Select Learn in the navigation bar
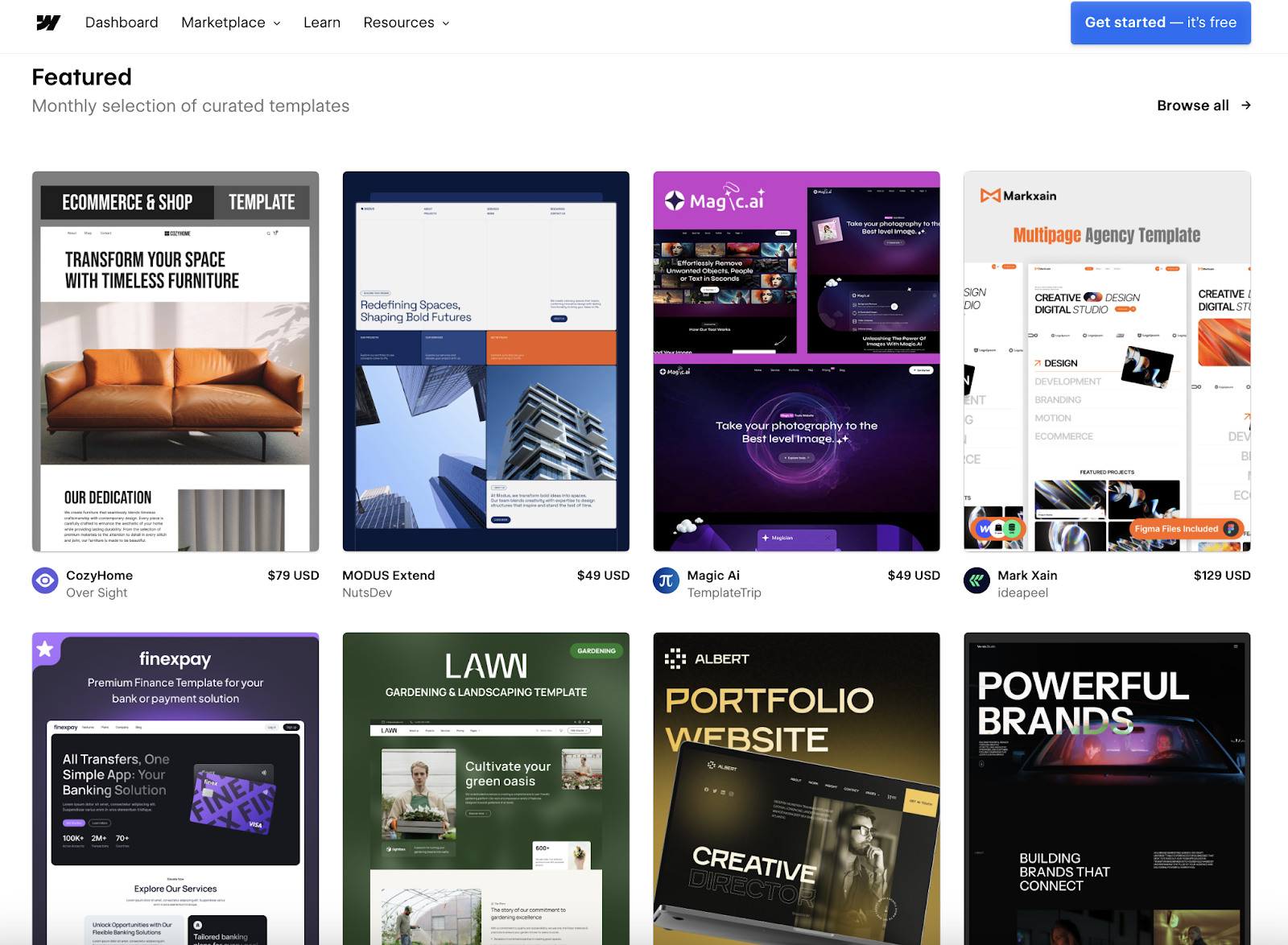 pyautogui.click(x=321, y=23)
